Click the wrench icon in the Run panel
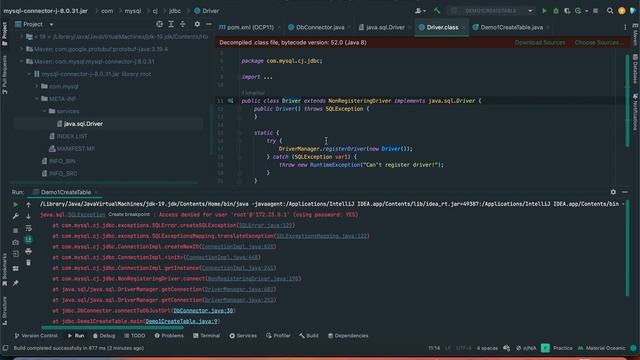 16,216
